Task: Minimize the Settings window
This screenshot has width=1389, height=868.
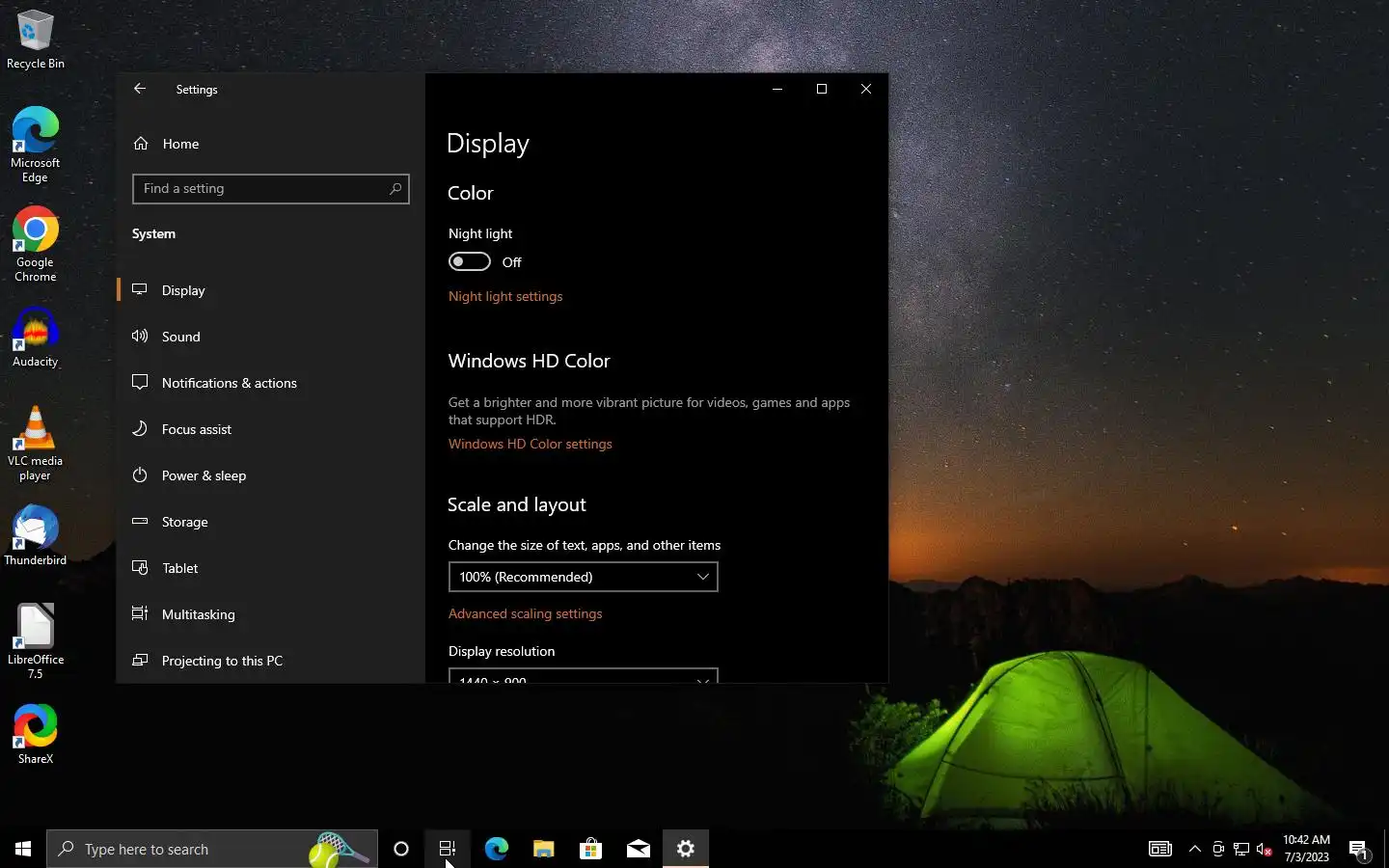Action: pyautogui.click(x=777, y=89)
